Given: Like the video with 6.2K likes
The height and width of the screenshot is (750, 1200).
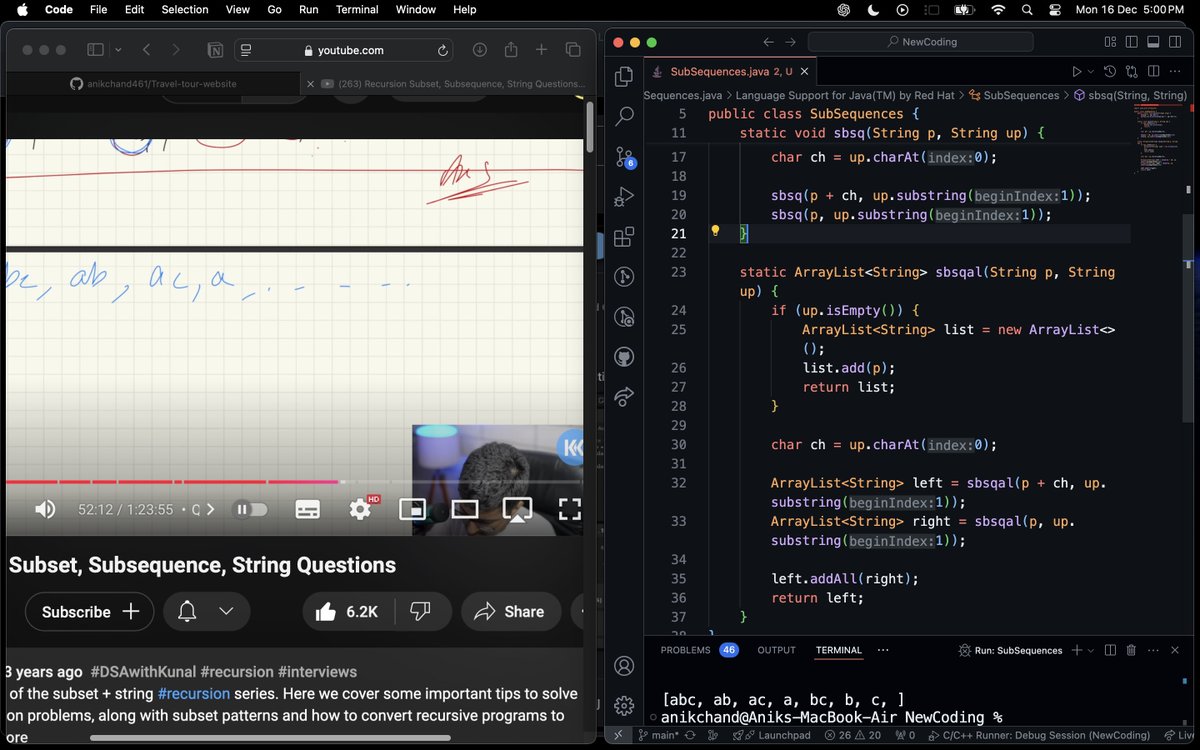Looking at the screenshot, I should tap(347, 611).
